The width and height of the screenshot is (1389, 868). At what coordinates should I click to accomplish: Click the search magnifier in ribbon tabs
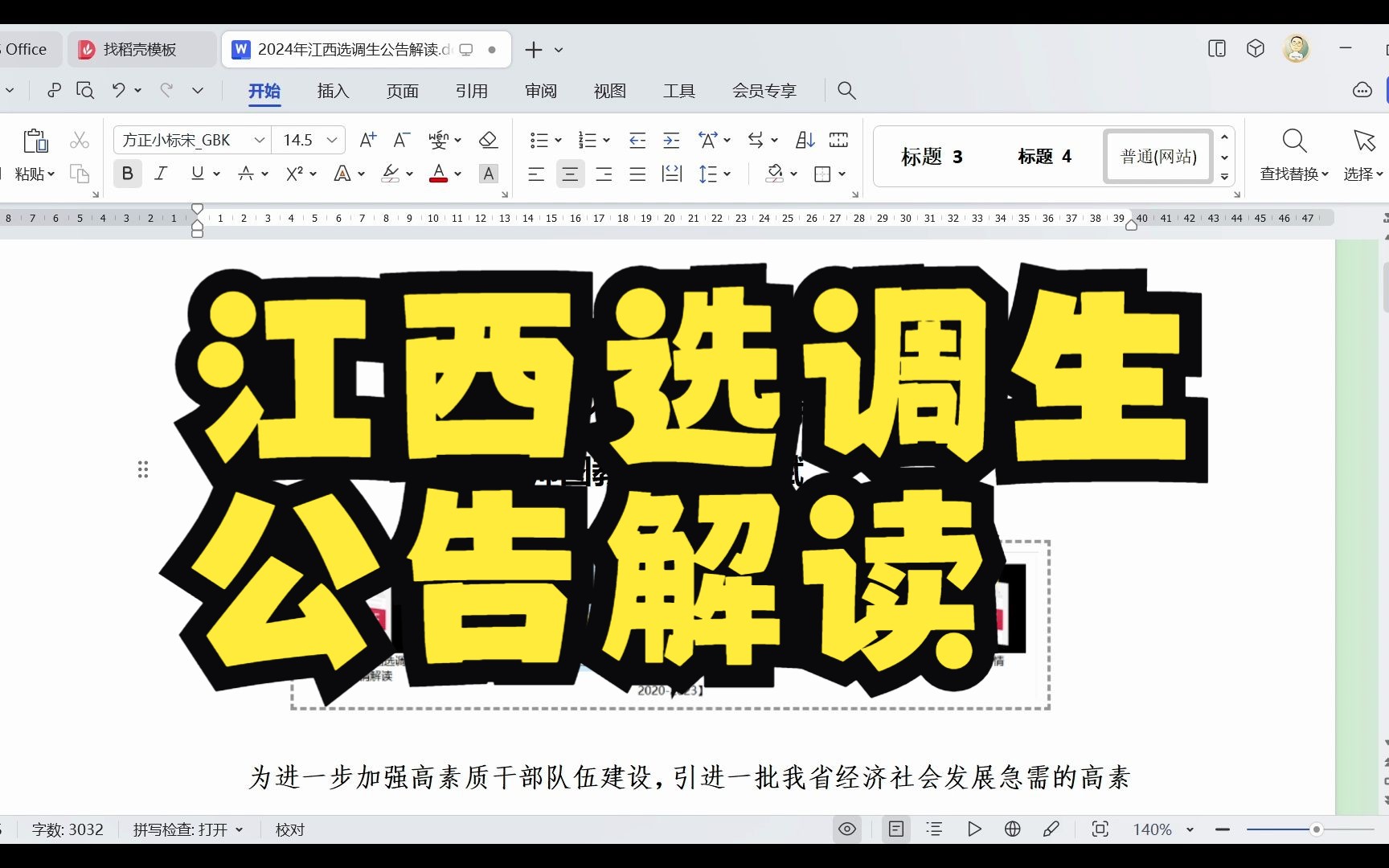846,90
